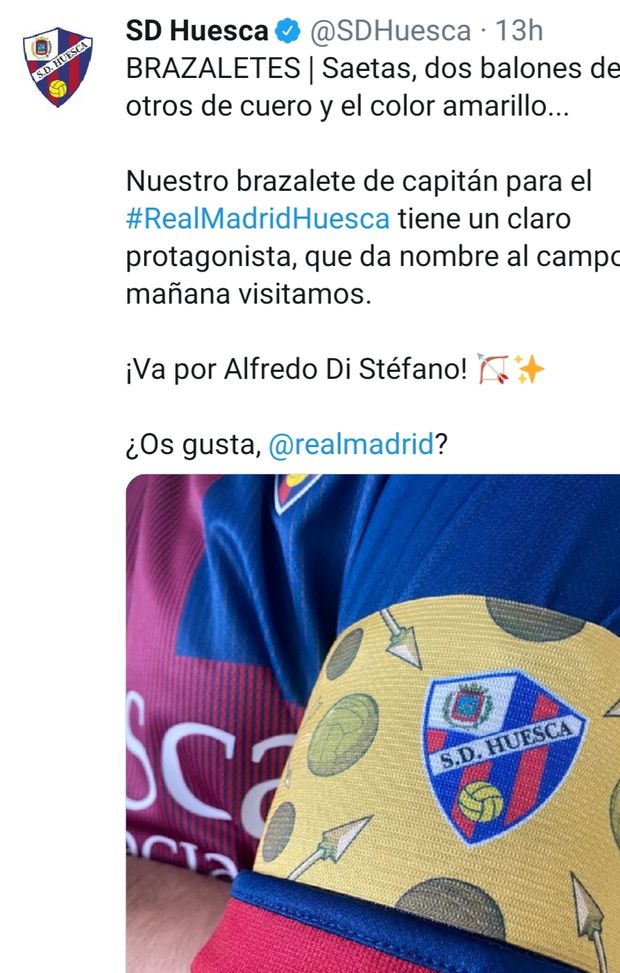Screen dimensions: 620x973
Task: Click the arrow illustration above the armband crest
Action: 401,637
